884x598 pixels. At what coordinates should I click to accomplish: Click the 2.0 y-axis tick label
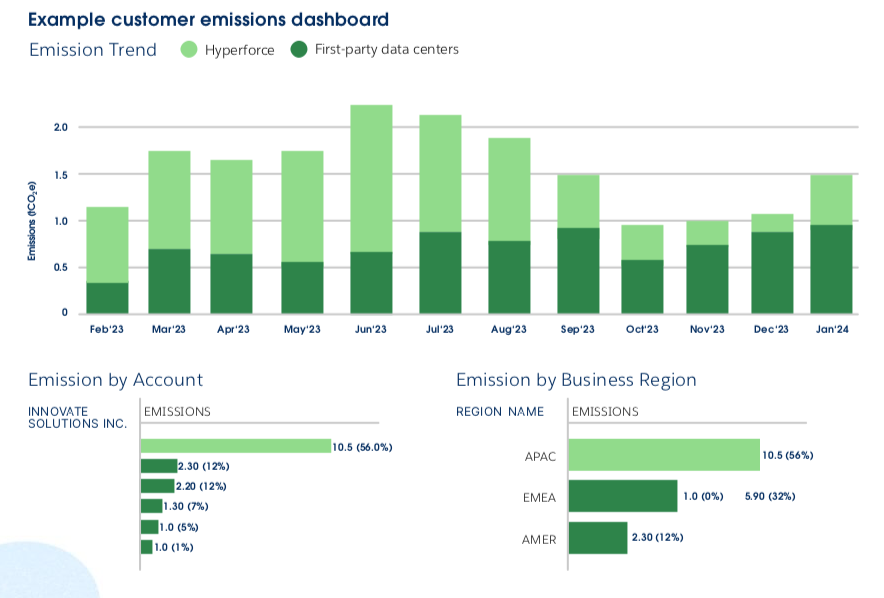61,127
